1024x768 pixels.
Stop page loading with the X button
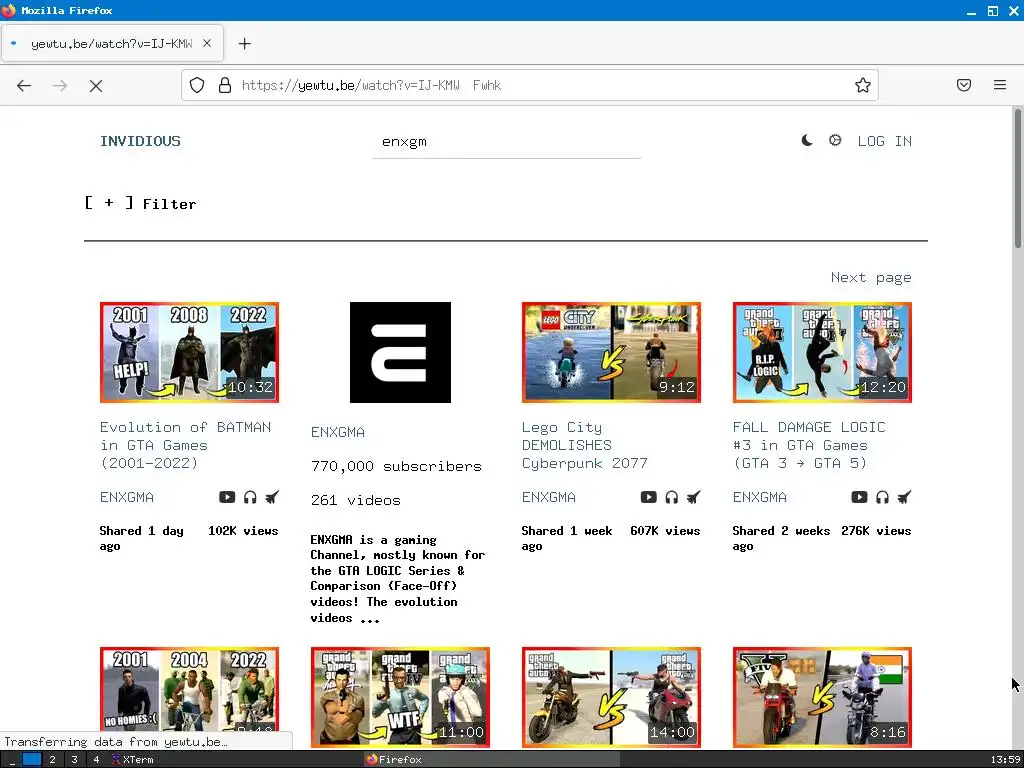tap(96, 86)
